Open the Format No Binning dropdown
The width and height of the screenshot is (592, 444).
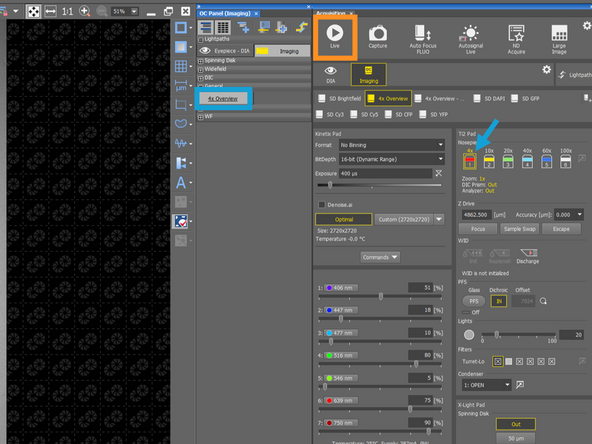[392, 145]
